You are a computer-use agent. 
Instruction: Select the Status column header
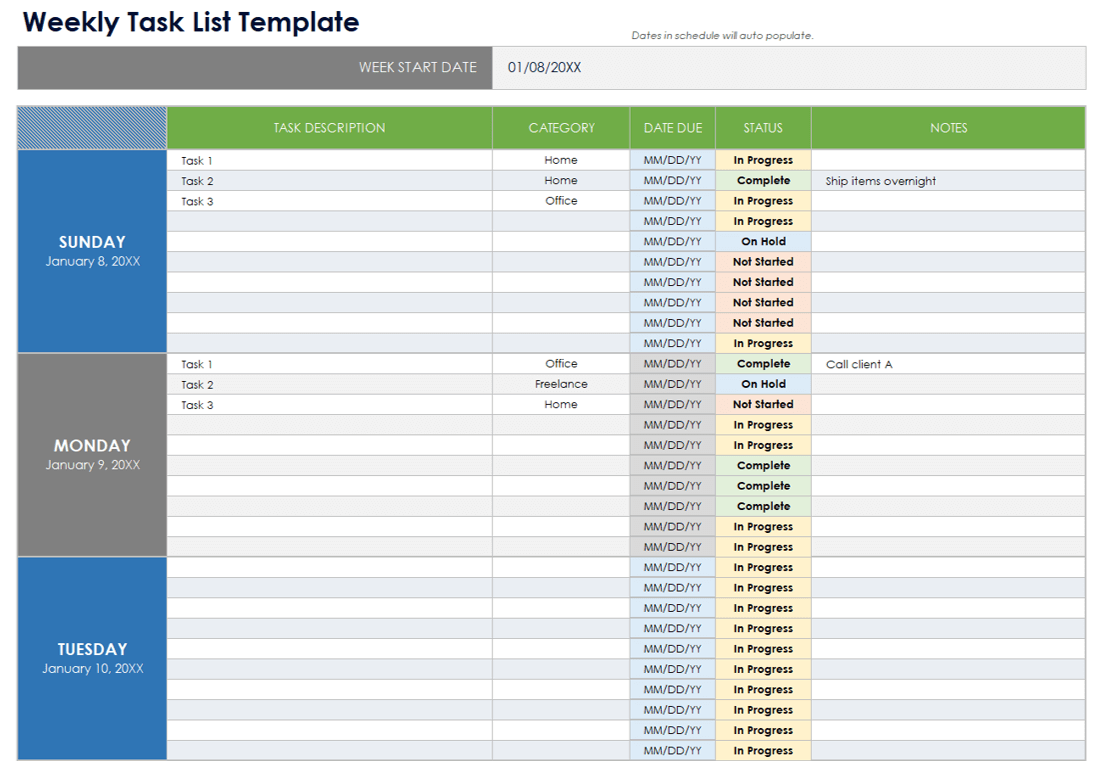(x=763, y=128)
